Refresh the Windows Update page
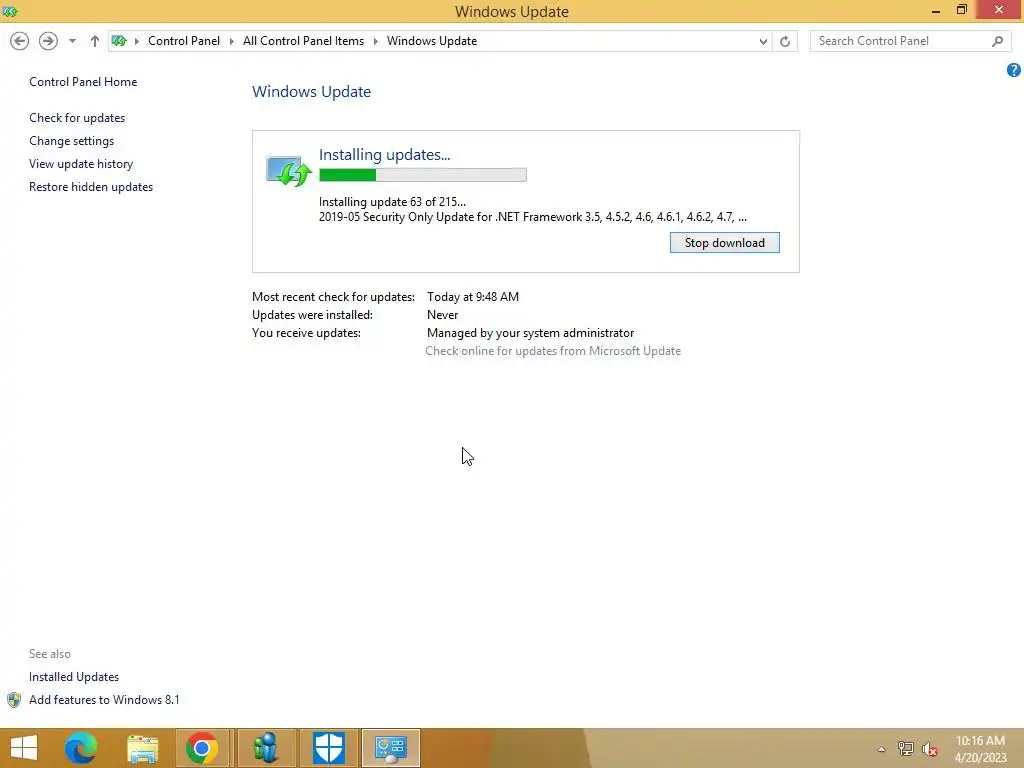Image resolution: width=1024 pixels, height=768 pixels. point(785,41)
